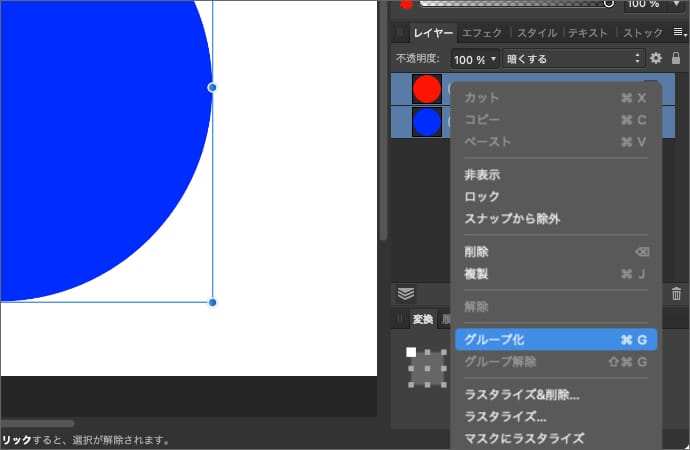Choose 複製 from the context menu
This screenshot has height=450, width=690.
[476, 273]
